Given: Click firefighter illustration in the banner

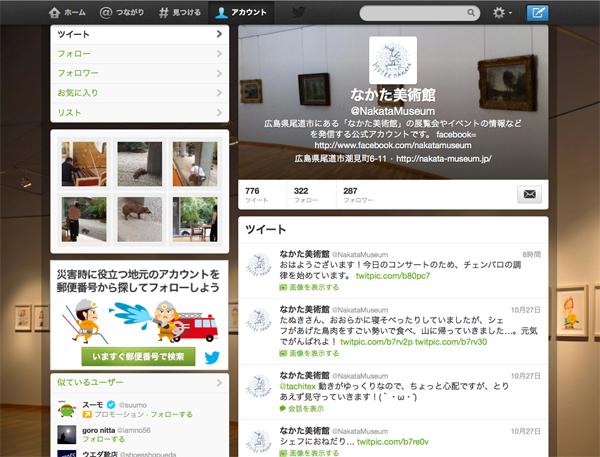Looking at the screenshot, I should click(x=140, y=322).
